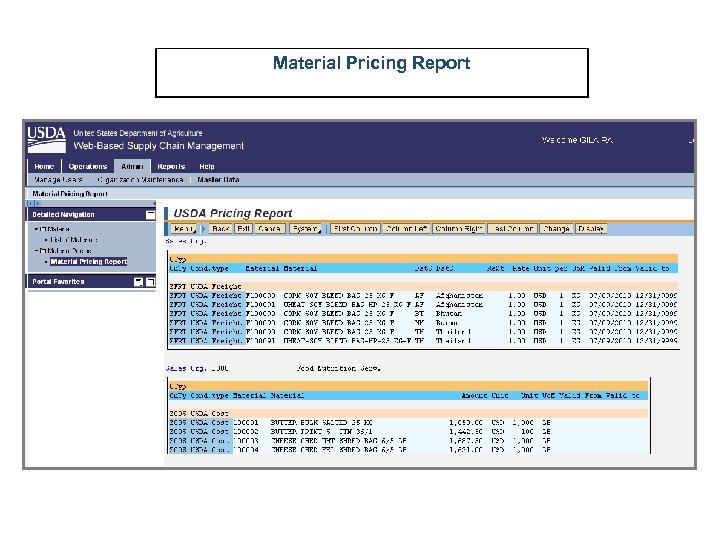Click 'Web-Based Supply Chain Management' title
This screenshot has height=540, width=720.
point(159,146)
